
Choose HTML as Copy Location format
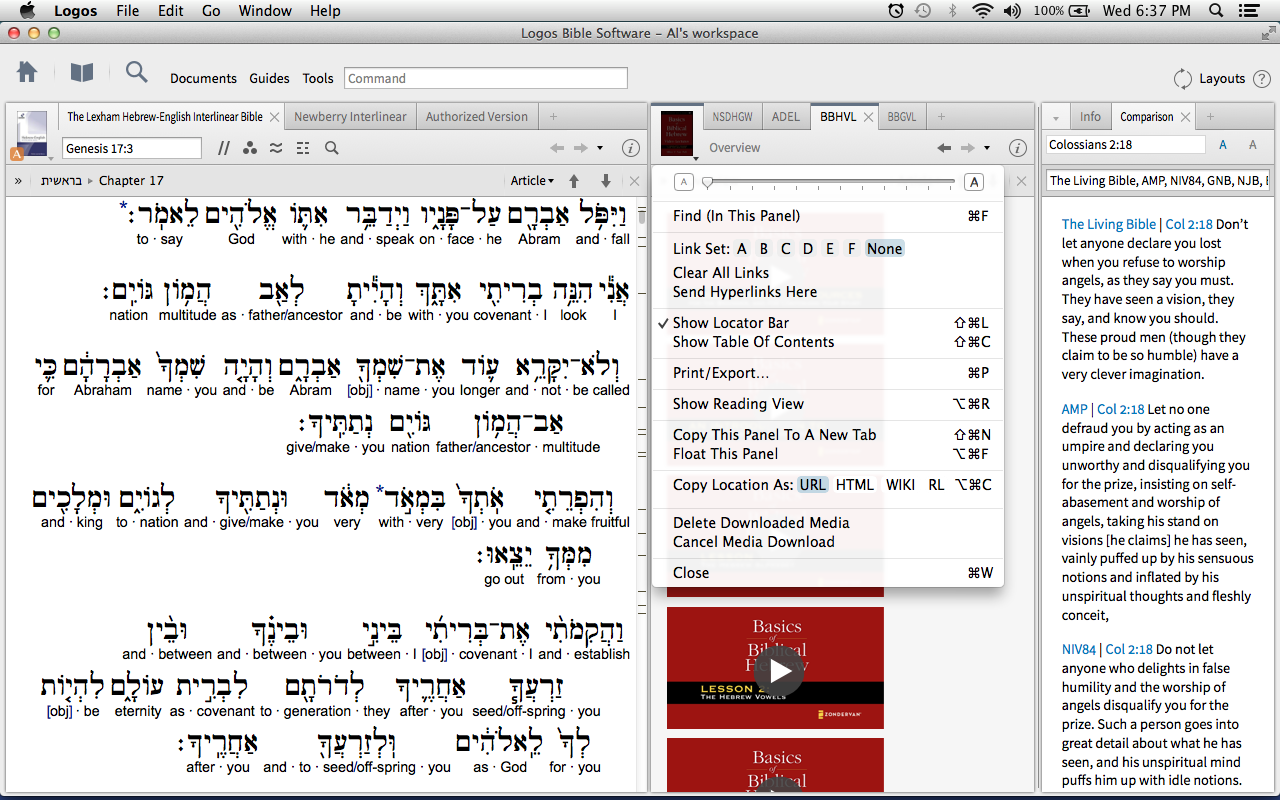855,485
